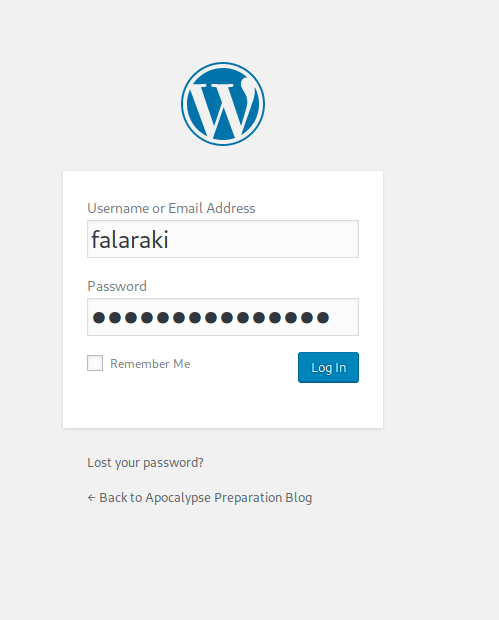The image size is (499, 620).
Task: Open the Lost your password link
Action: (x=146, y=463)
